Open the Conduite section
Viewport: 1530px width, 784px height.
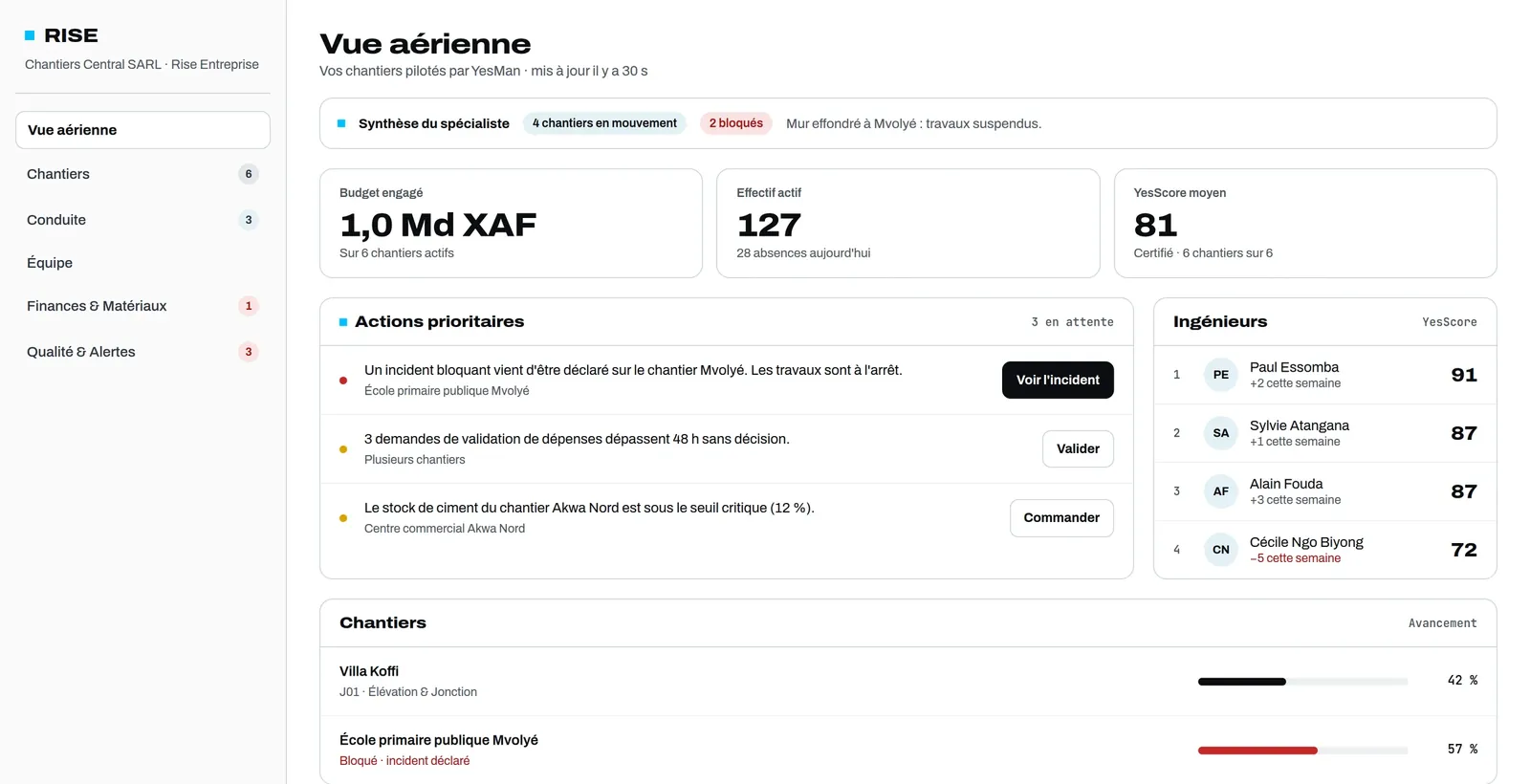pyautogui.click(x=142, y=220)
